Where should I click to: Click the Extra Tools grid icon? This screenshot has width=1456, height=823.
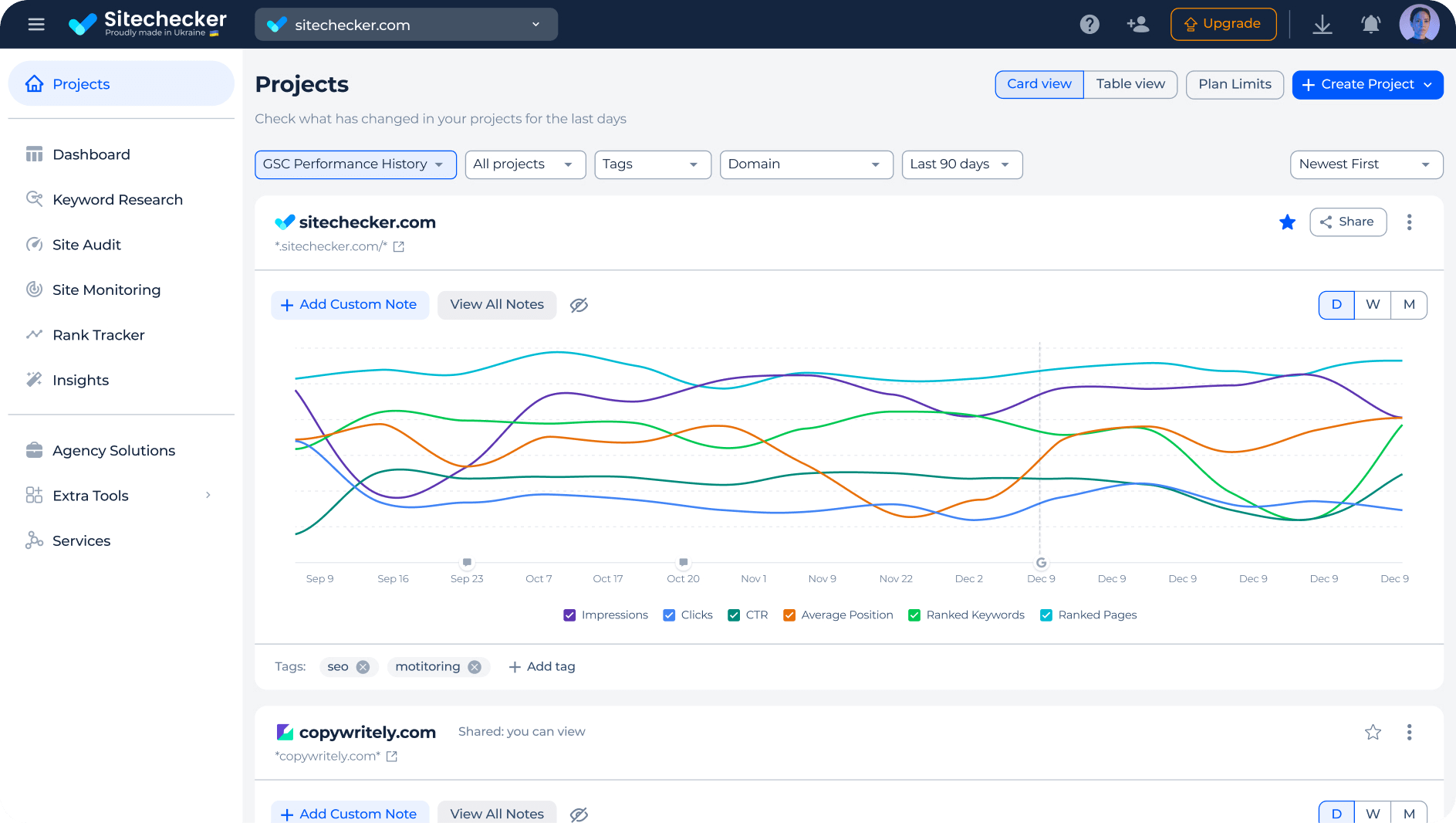click(x=34, y=495)
